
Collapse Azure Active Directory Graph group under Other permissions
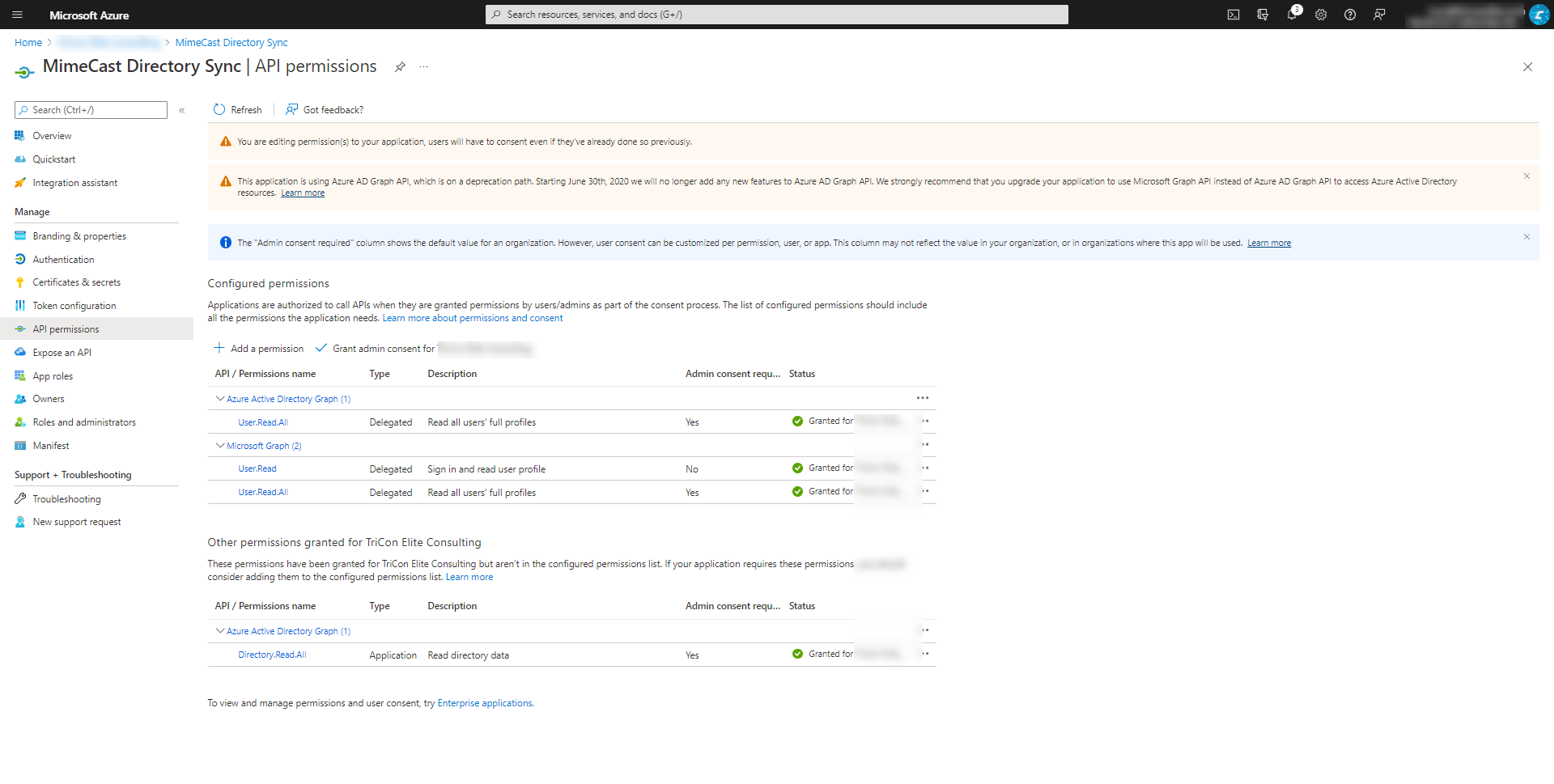(220, 631)
